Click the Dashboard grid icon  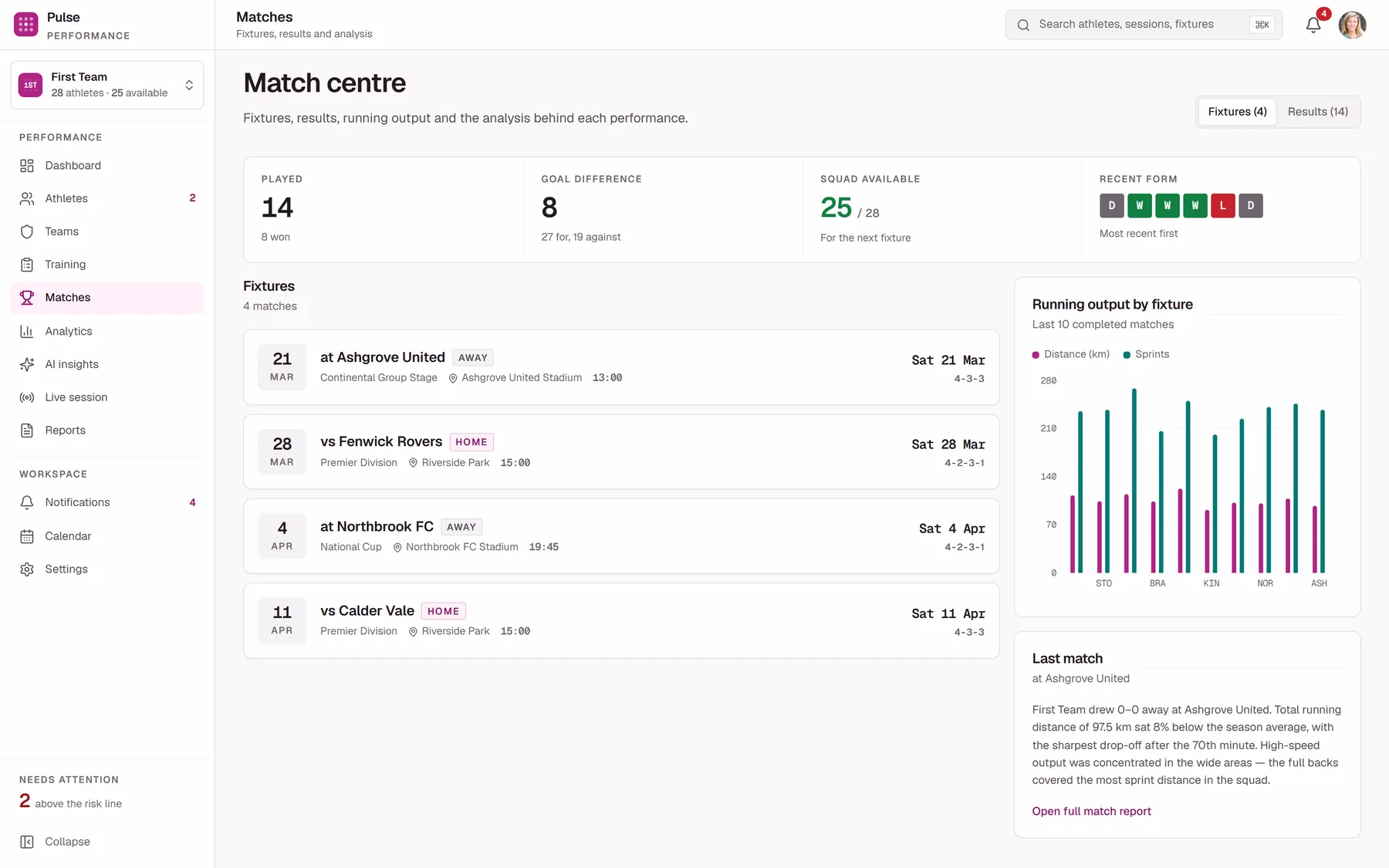click(x=27, y=166)
